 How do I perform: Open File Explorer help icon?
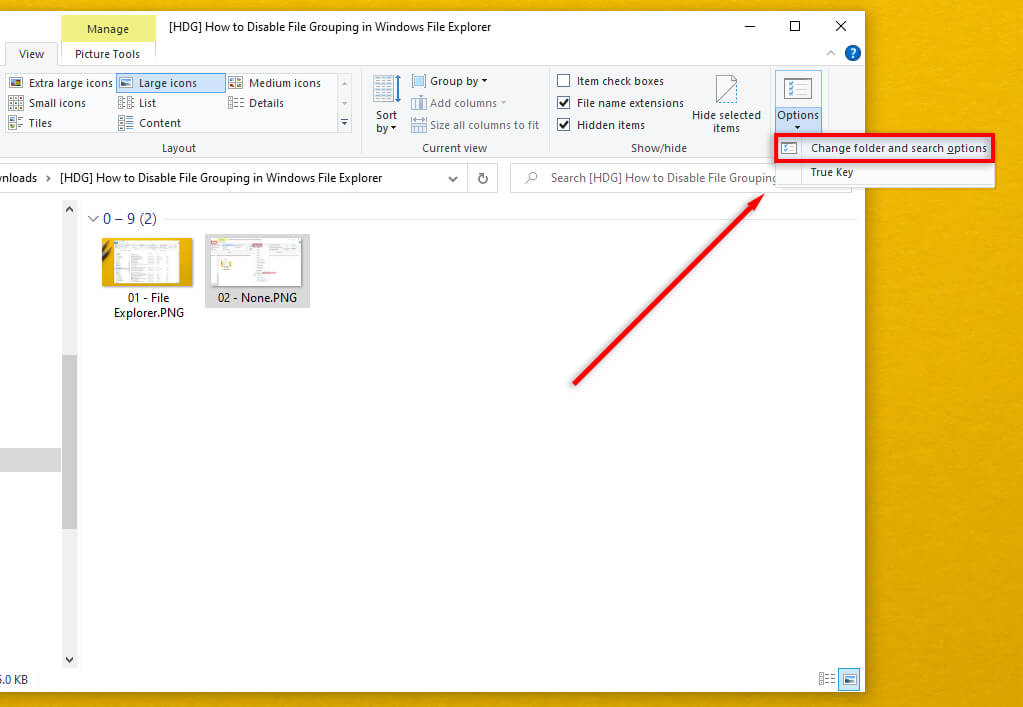point(852,53)
